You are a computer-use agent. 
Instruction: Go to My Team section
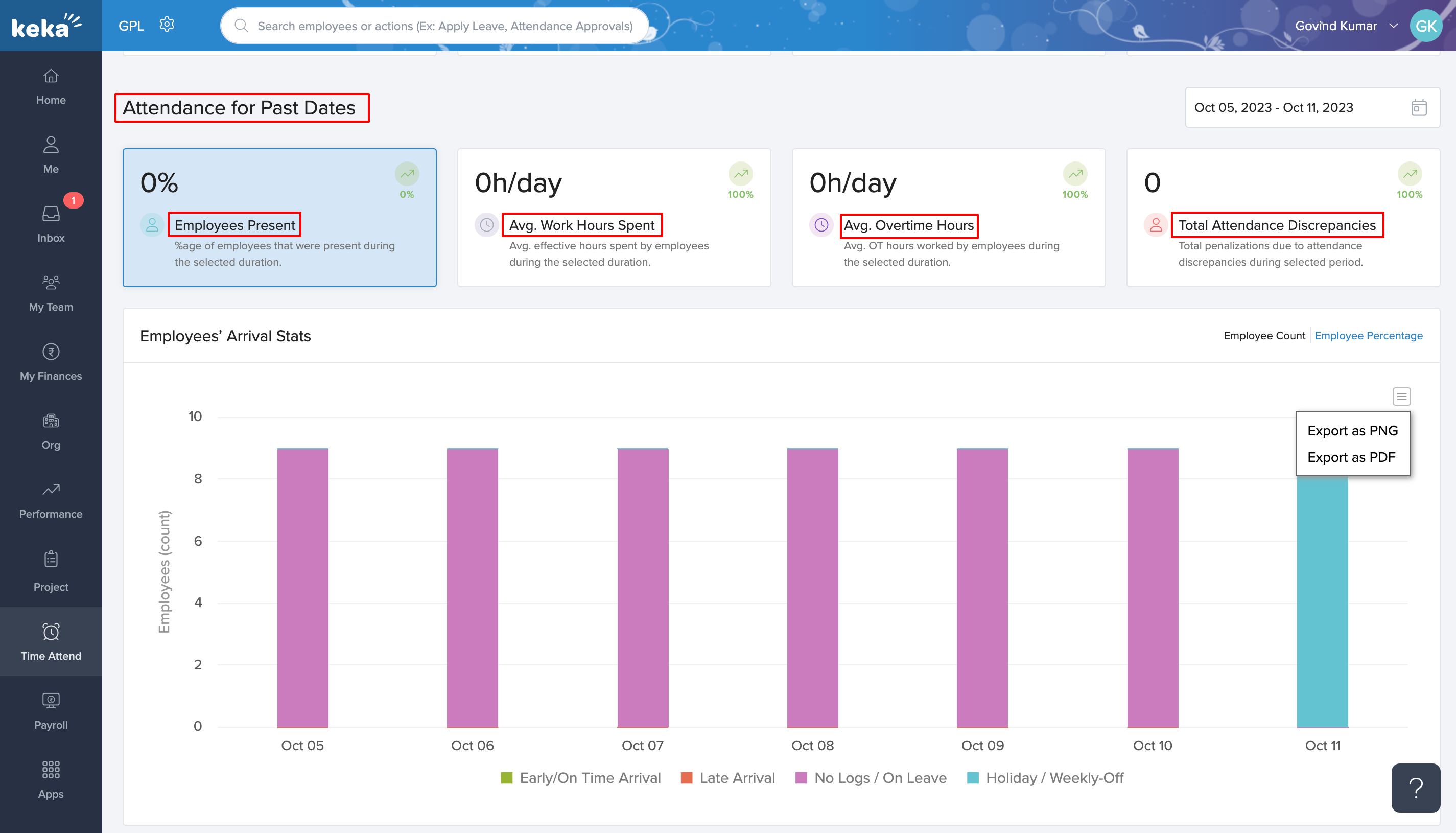click(x=51, y=292)
